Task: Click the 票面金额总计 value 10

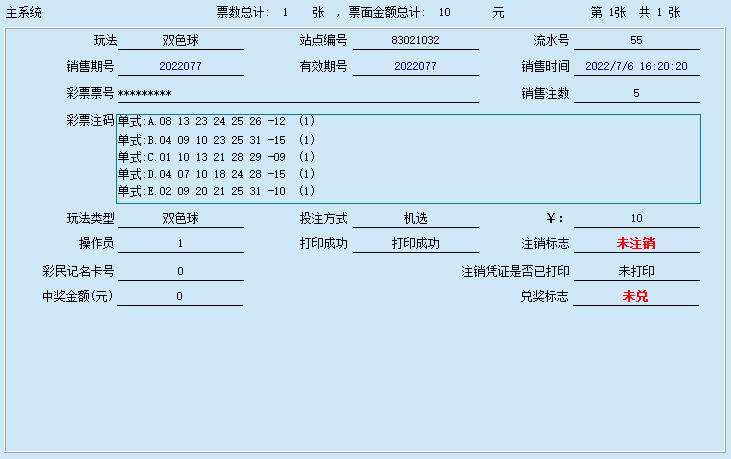Action: [444, 13]
